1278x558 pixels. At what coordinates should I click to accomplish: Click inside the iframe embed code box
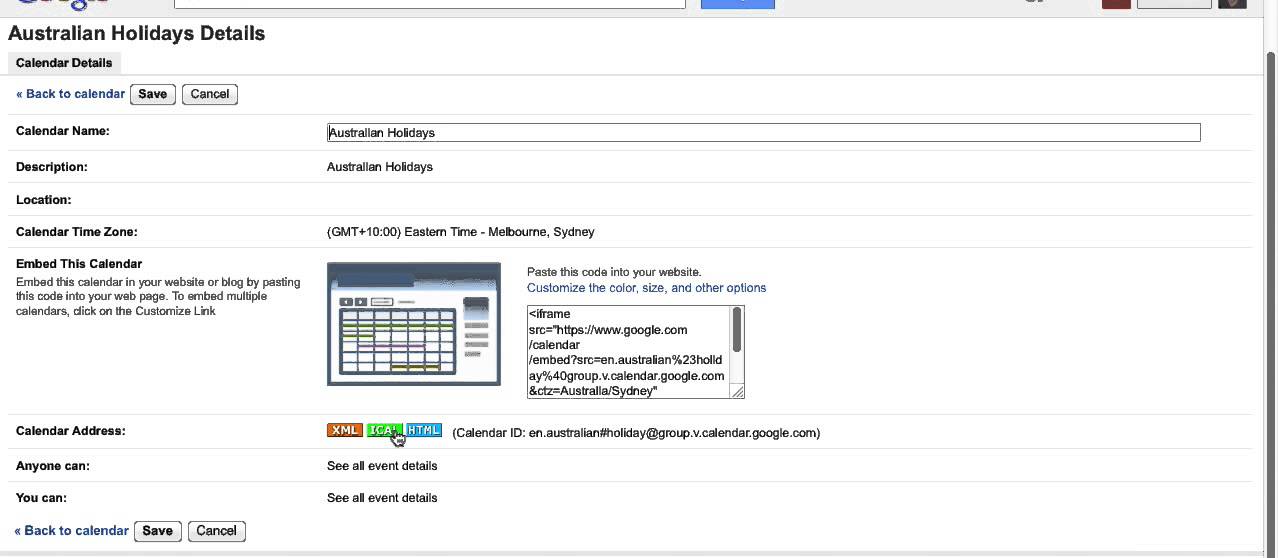[x=629, y=352]
